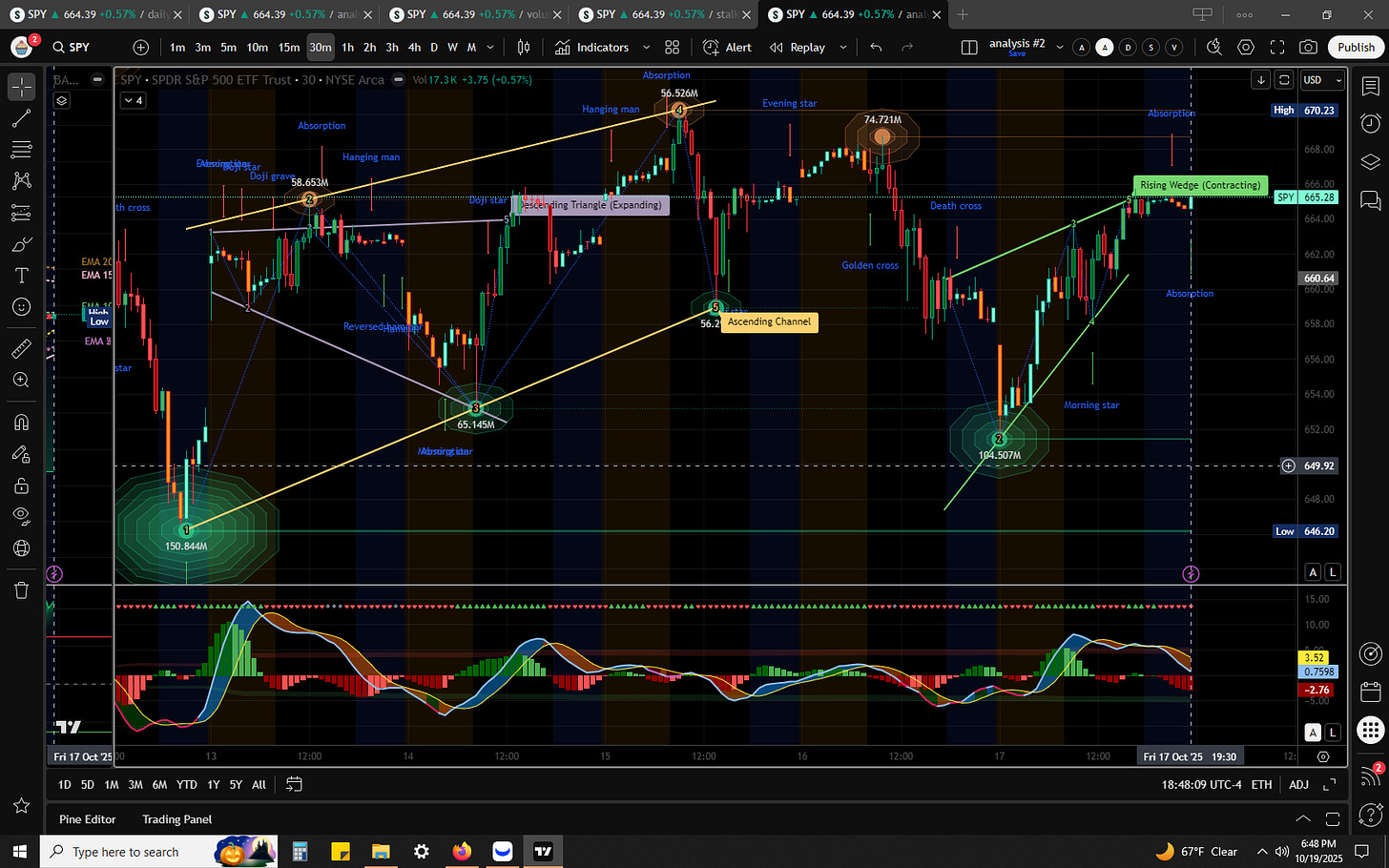
Task: Open the timezone 18:48:09 UTC-4 menu
Action: click(1201, 784)
